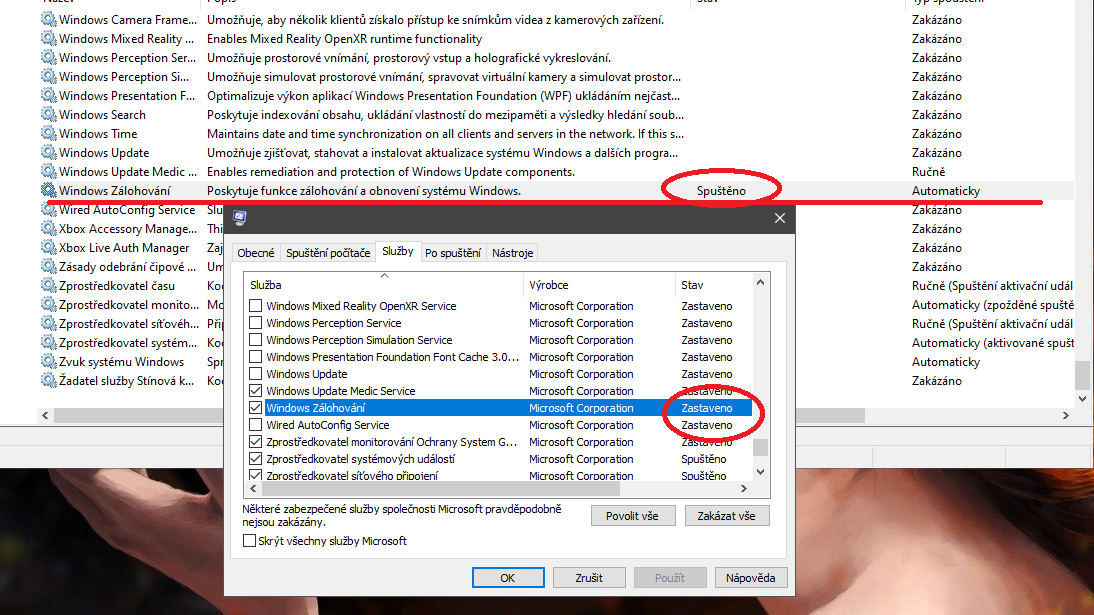This screenshot has height=615, width=1094.
Task: Open the Obecné tab
Action: (x=255, y=253)
